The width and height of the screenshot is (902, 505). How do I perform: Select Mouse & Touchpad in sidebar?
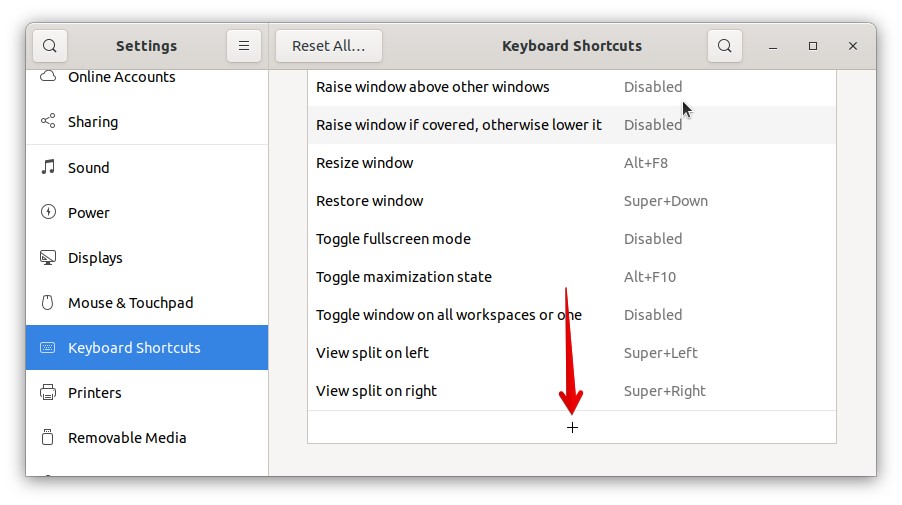pyautogui.click(x=130, y=303)
